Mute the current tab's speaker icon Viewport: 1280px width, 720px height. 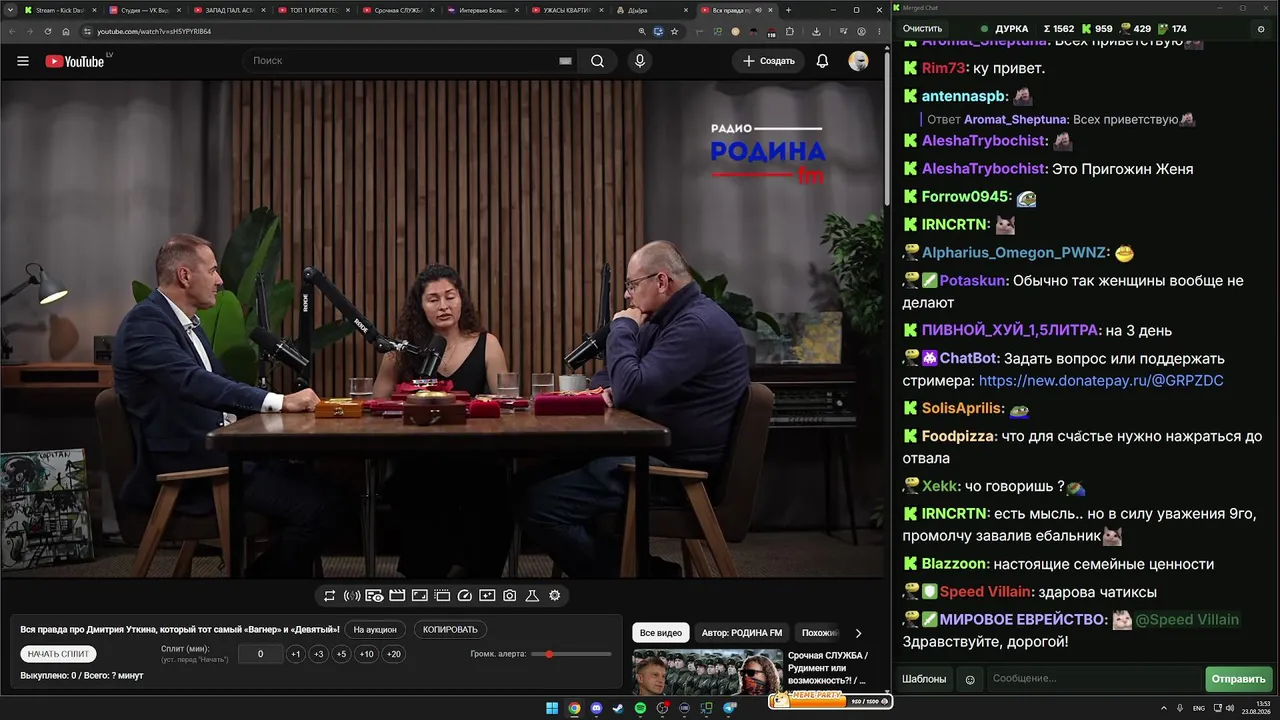pos(759,10)
